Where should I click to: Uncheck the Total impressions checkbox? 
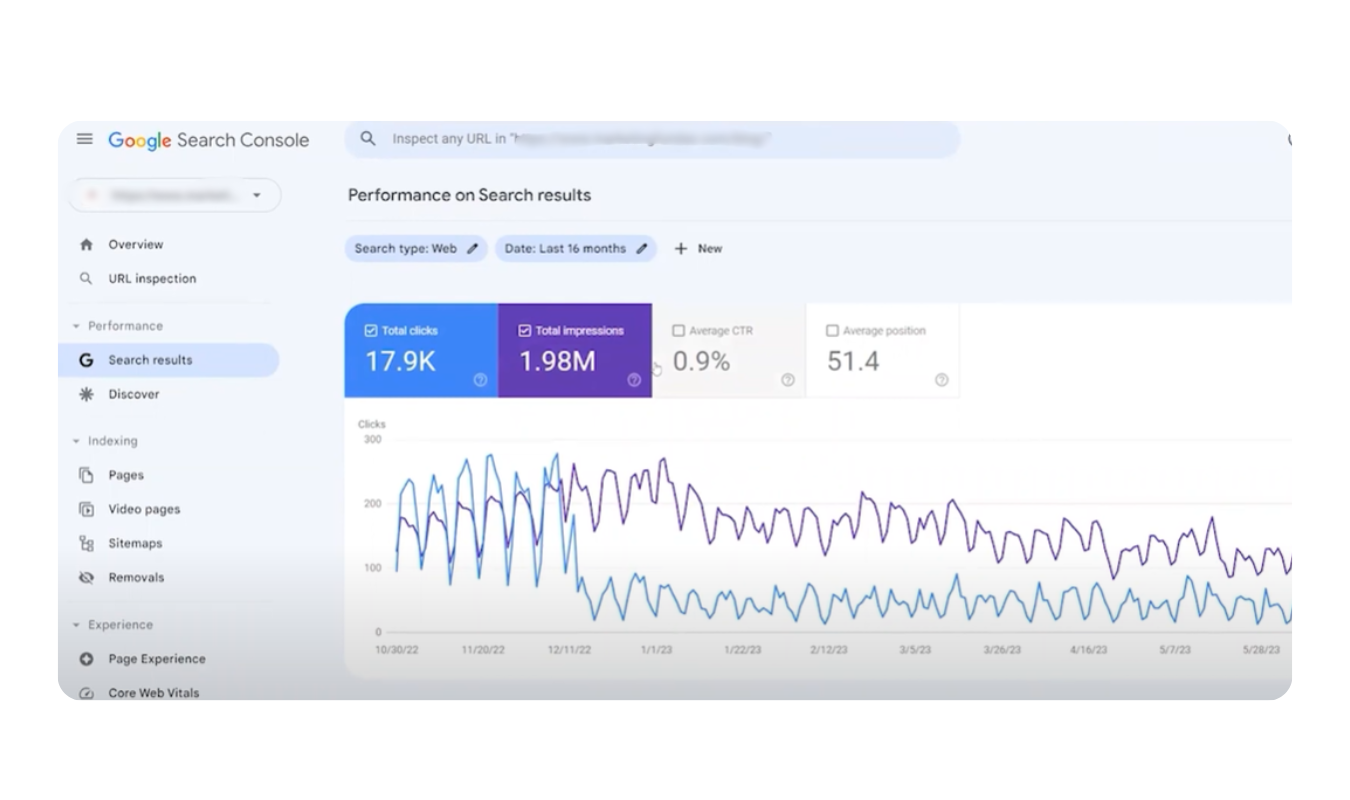click(x=525, y=331)
